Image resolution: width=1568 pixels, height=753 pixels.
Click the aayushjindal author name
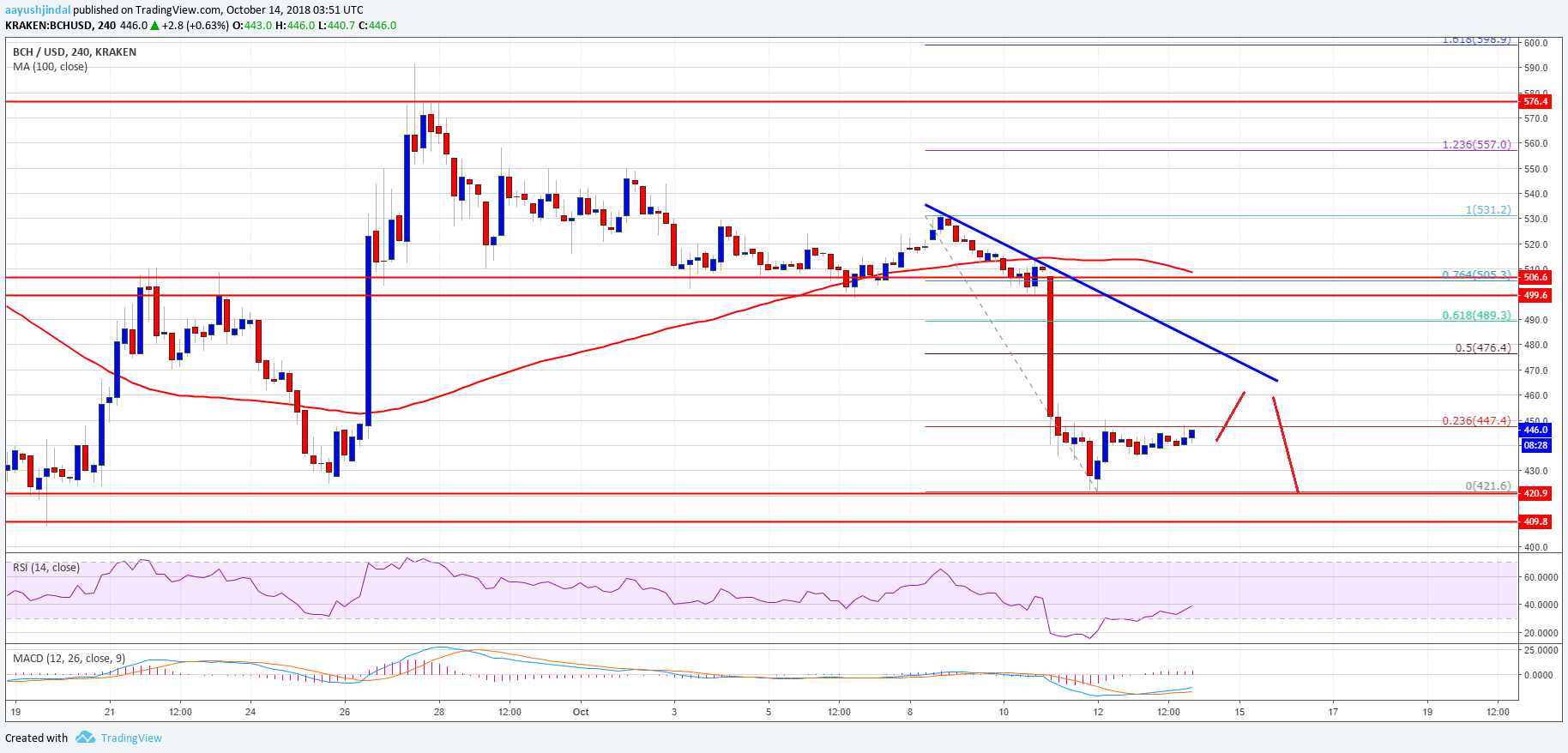(38, 10)
